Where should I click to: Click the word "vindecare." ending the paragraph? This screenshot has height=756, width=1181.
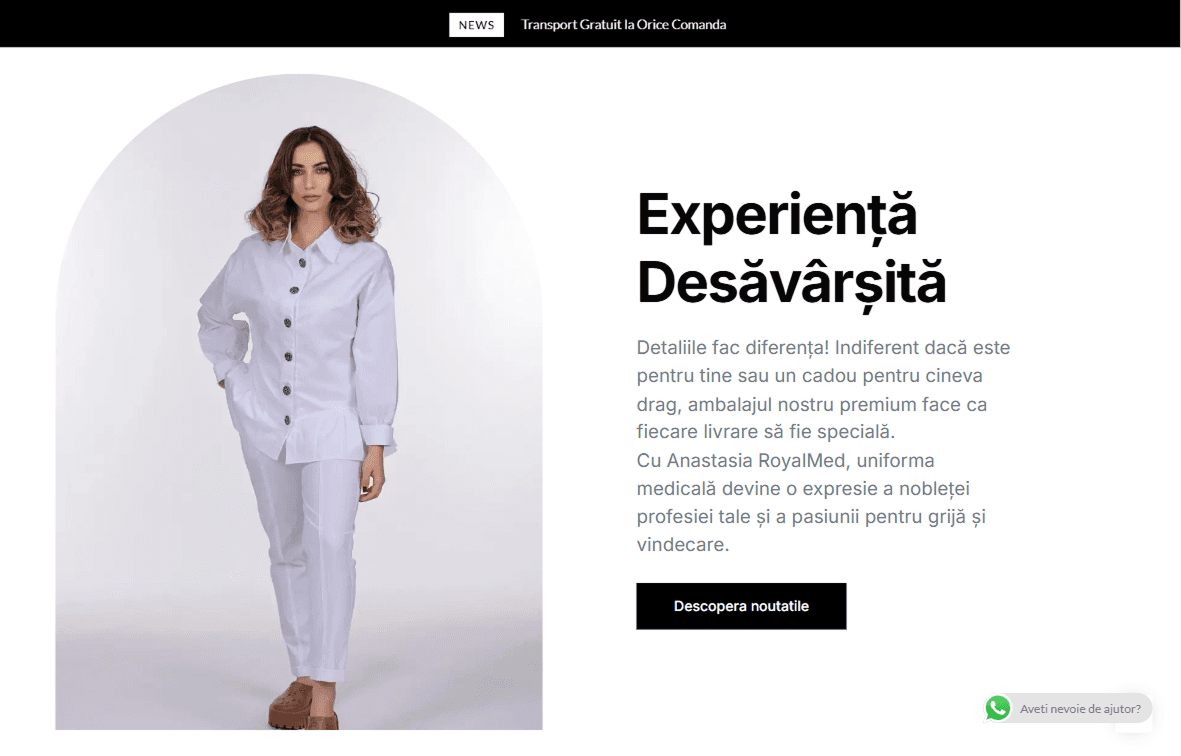pos(682,544)
